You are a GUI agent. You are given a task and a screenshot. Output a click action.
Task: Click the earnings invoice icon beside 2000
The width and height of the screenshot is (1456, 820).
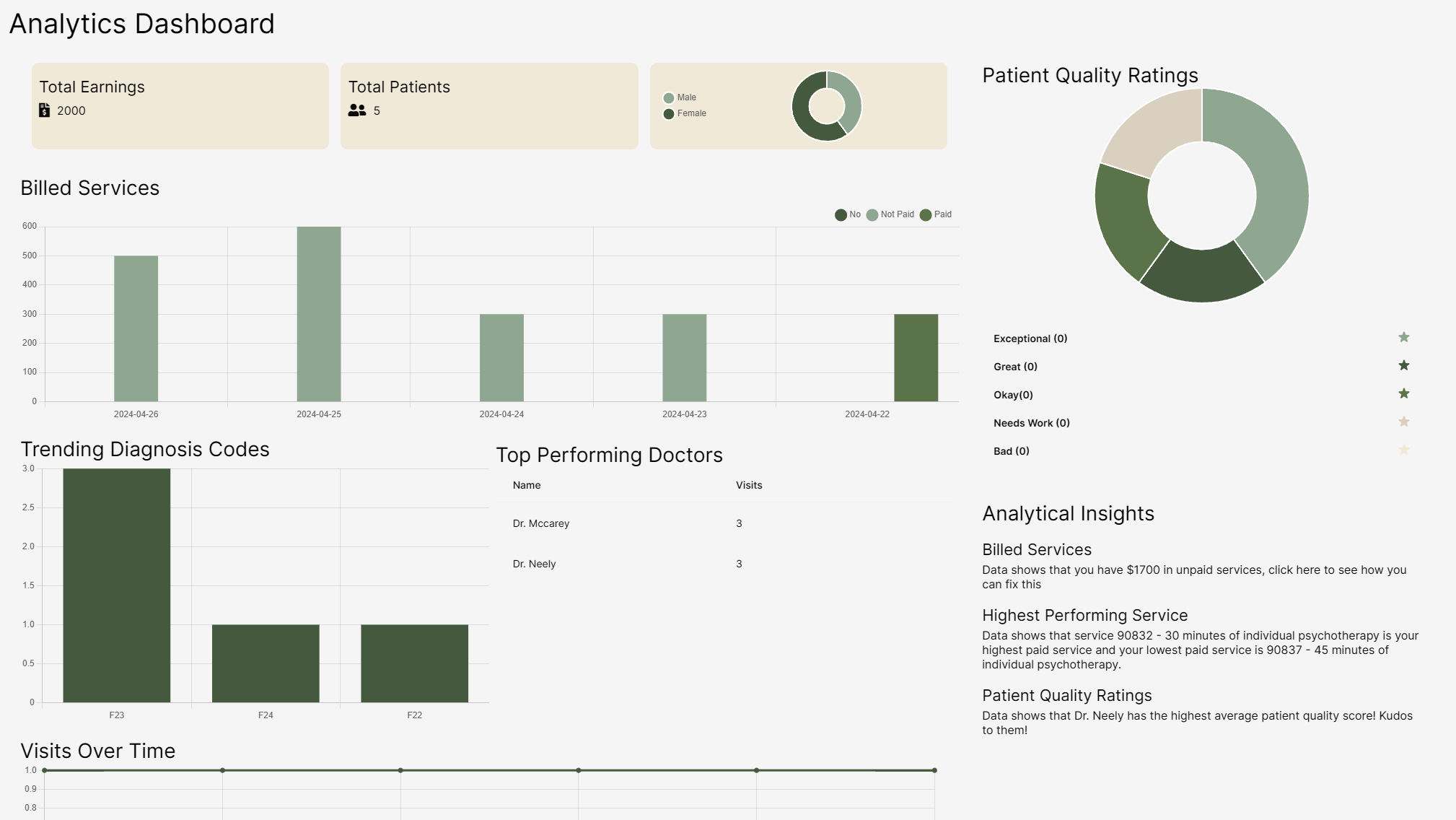coord(45,110)
